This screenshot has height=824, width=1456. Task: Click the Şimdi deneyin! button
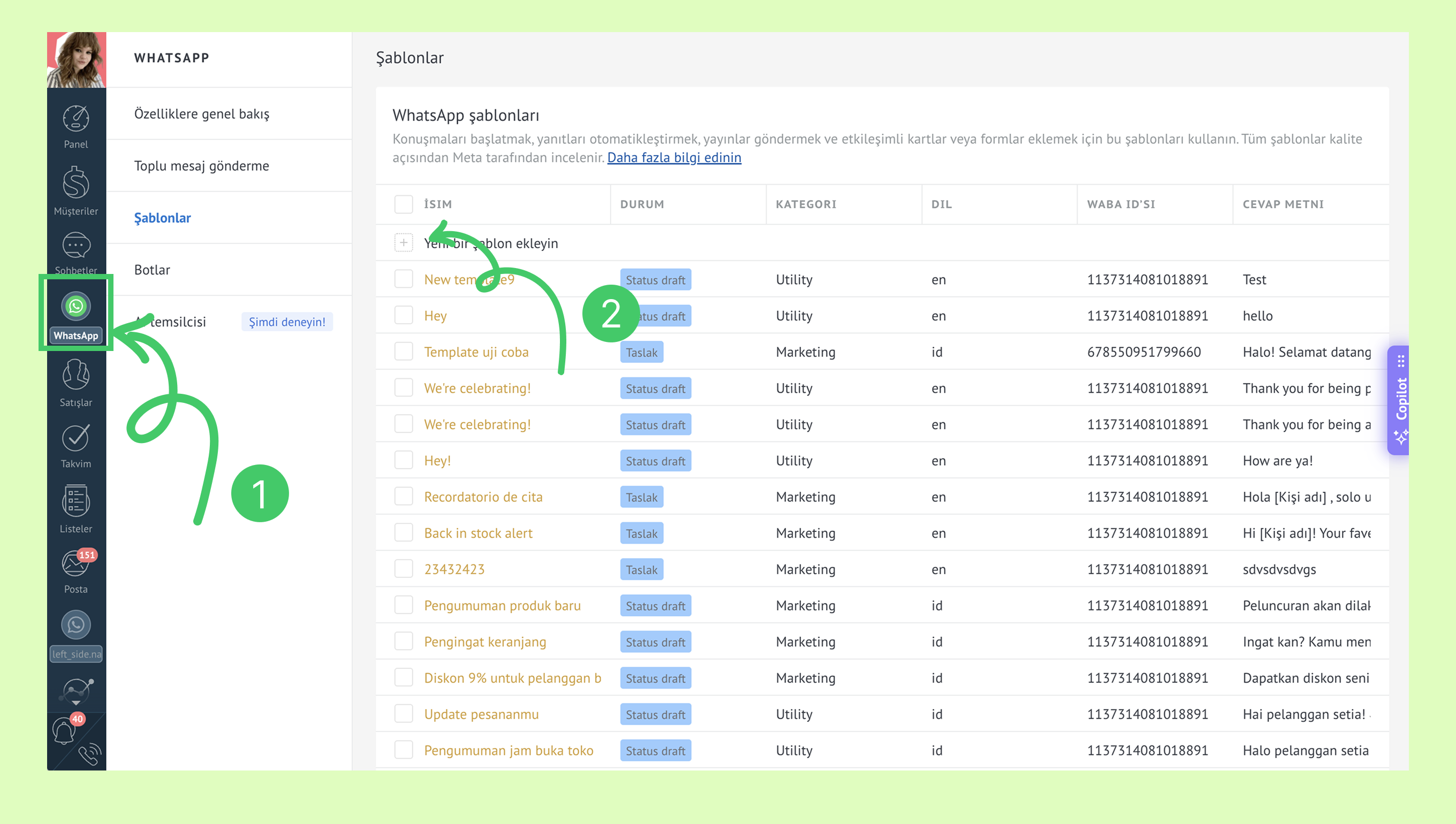287,322
